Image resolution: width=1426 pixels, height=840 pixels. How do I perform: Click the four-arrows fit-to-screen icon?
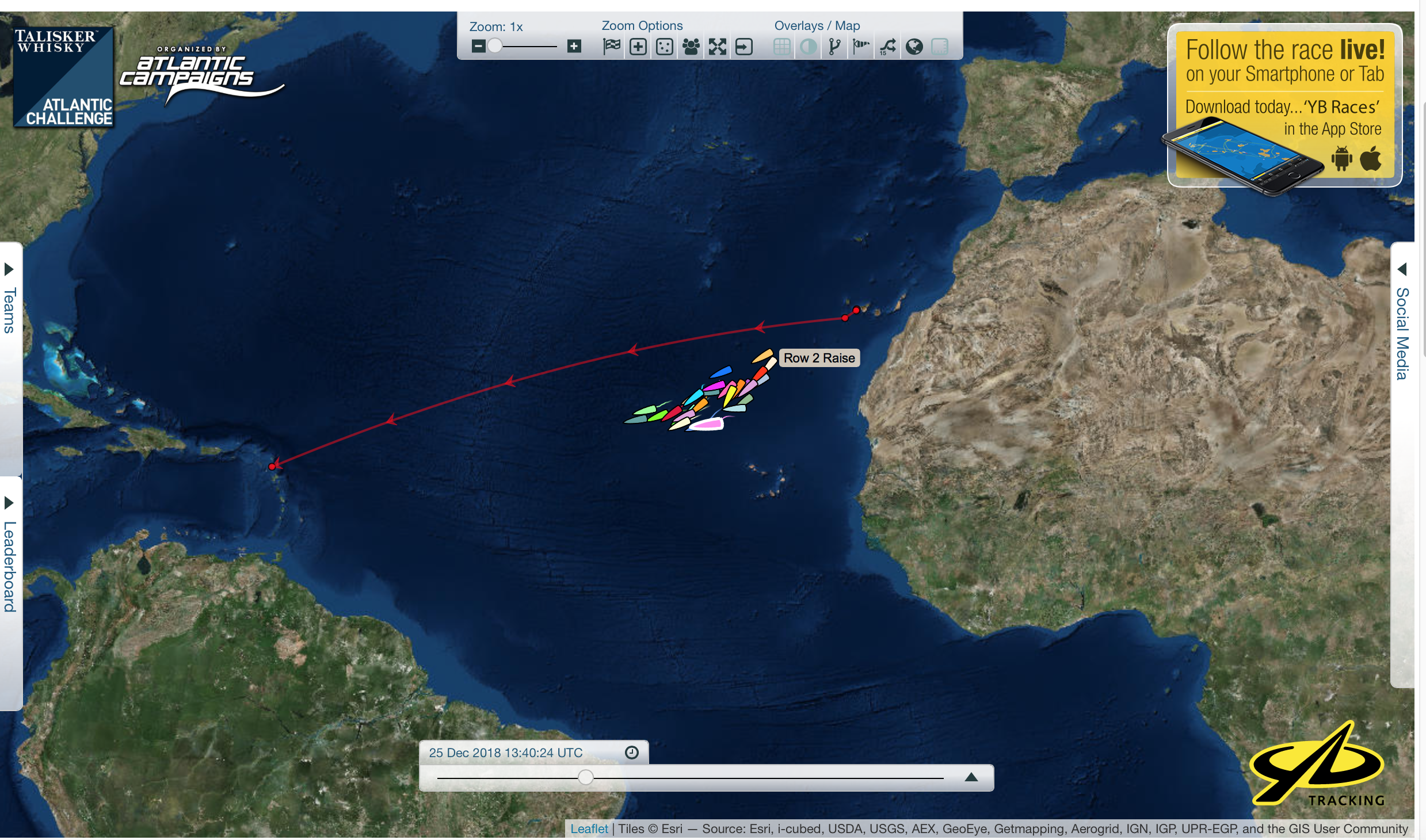point(717,47)
